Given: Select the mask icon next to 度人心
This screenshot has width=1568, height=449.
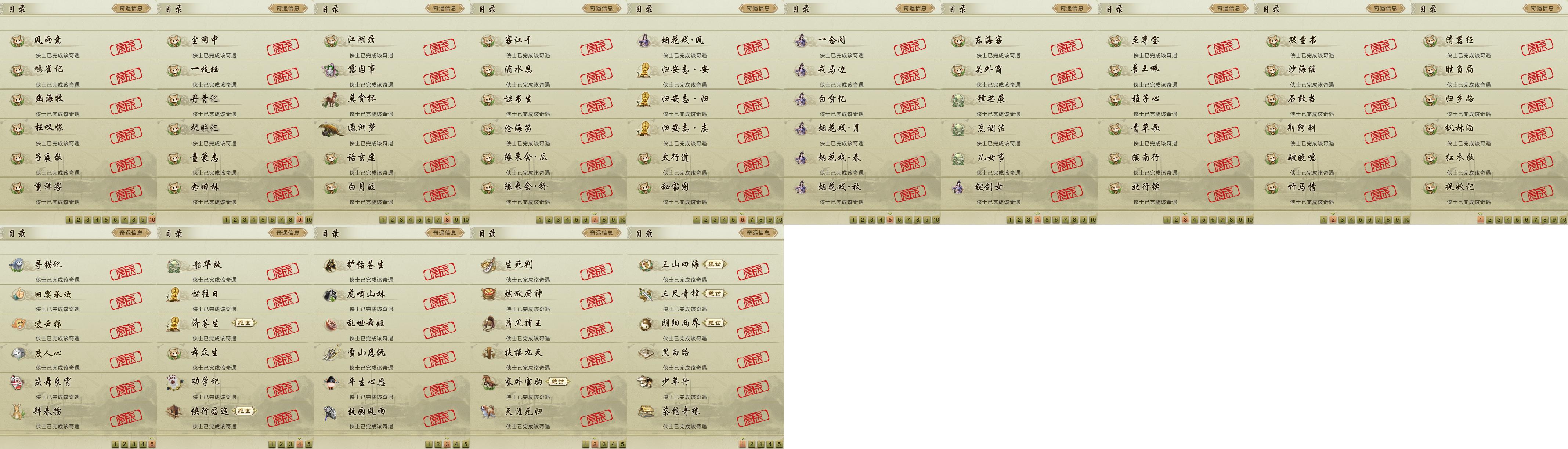Looking at the screenshot, I should tap(18, 353).
